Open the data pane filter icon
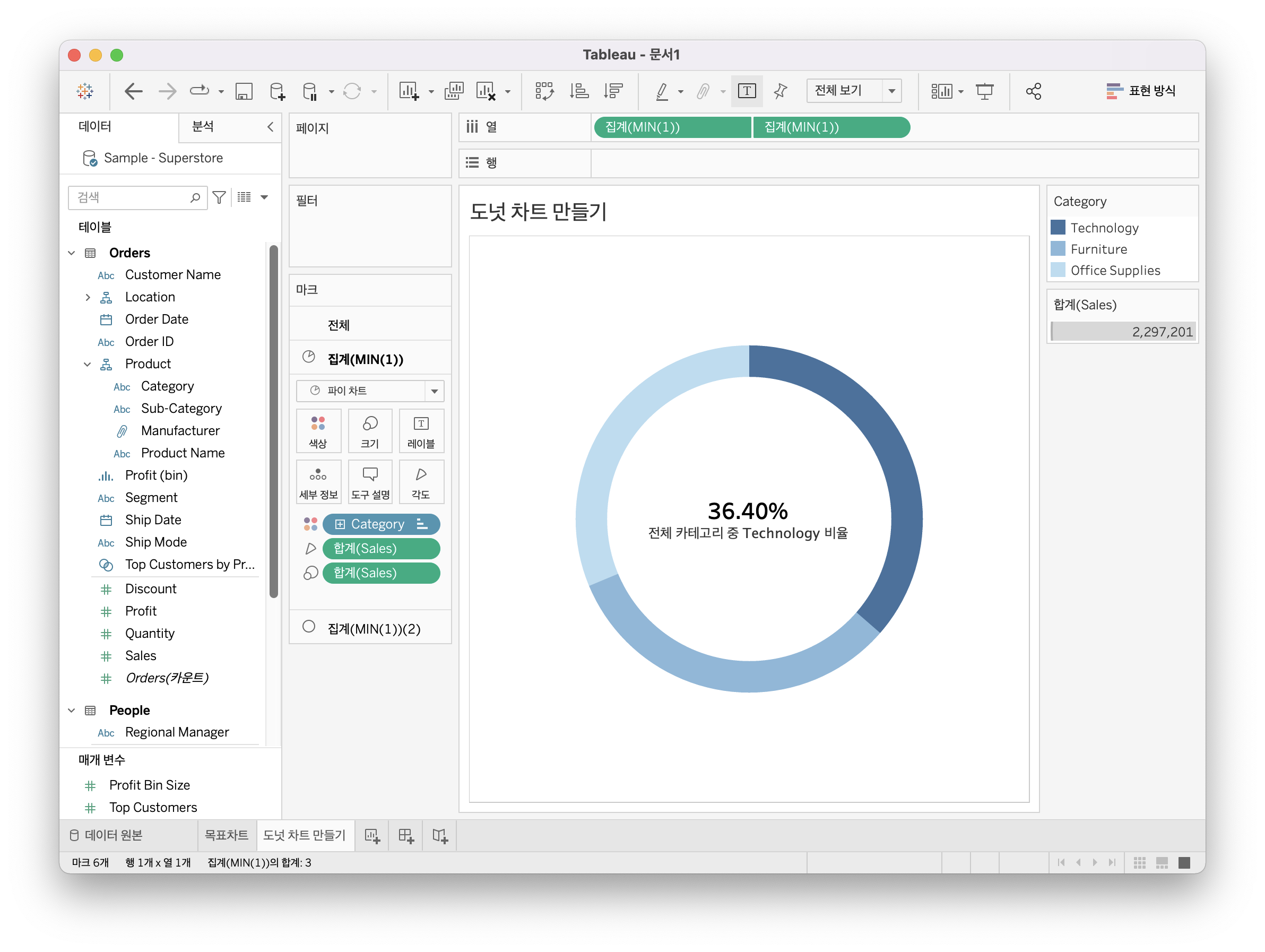 pyautogui.click(x=219, y=197)
